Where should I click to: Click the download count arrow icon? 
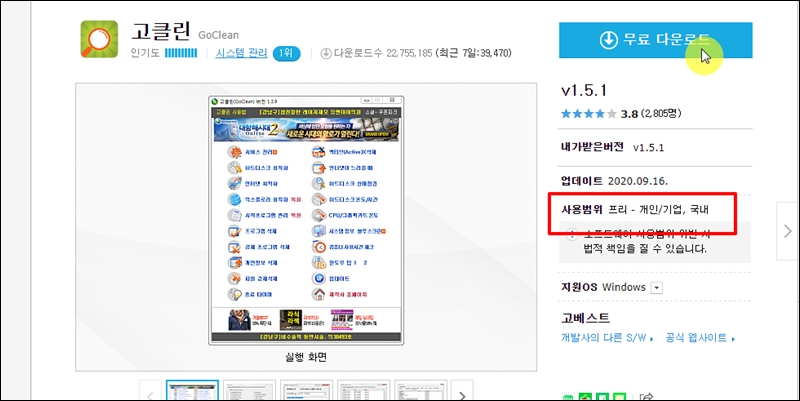[326, 53]
